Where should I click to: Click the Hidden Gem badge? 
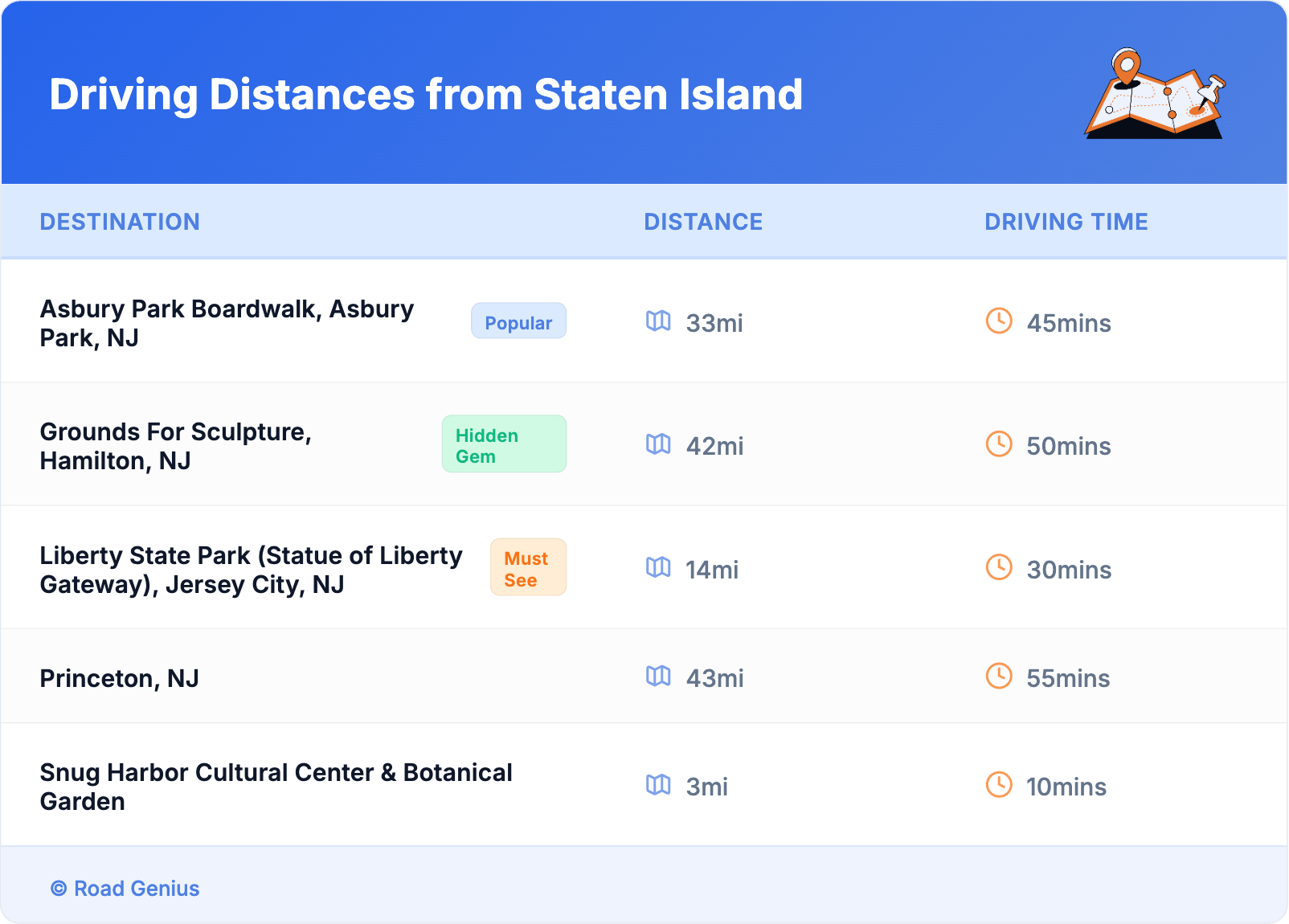point(504,444)
